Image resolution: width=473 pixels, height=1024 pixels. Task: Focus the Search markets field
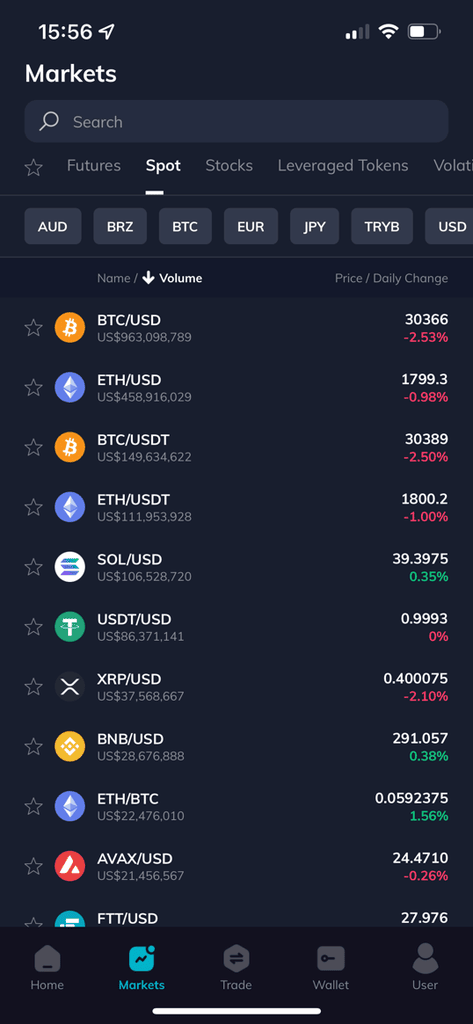pyautogui.click(x=236, y=121)
